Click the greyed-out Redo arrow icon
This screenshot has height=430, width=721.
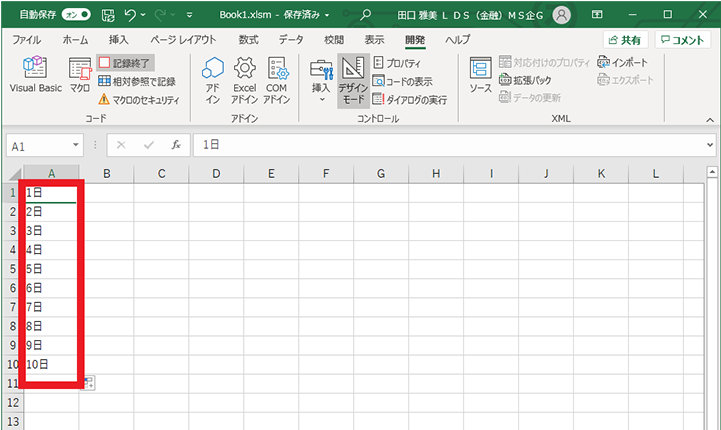pyautogui.click(x=160, y=15)
